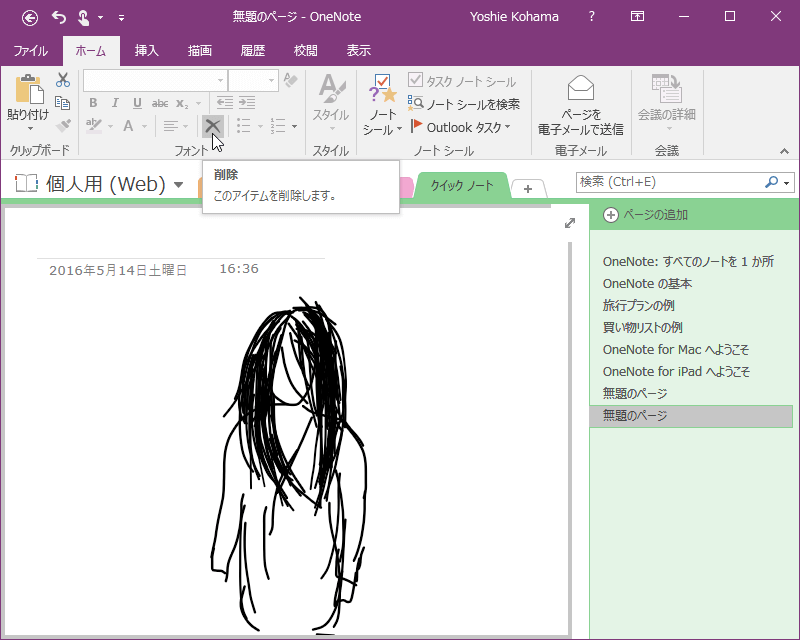Click ページの追加 to add a page
Screen dimensions: 800x640
[x=646, y=215]
